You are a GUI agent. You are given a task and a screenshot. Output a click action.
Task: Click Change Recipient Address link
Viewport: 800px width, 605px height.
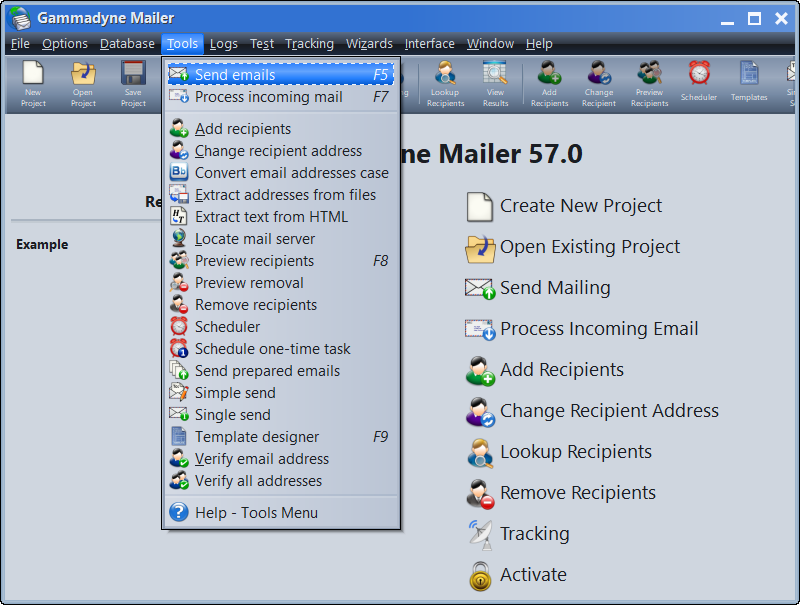click(609, 411)
